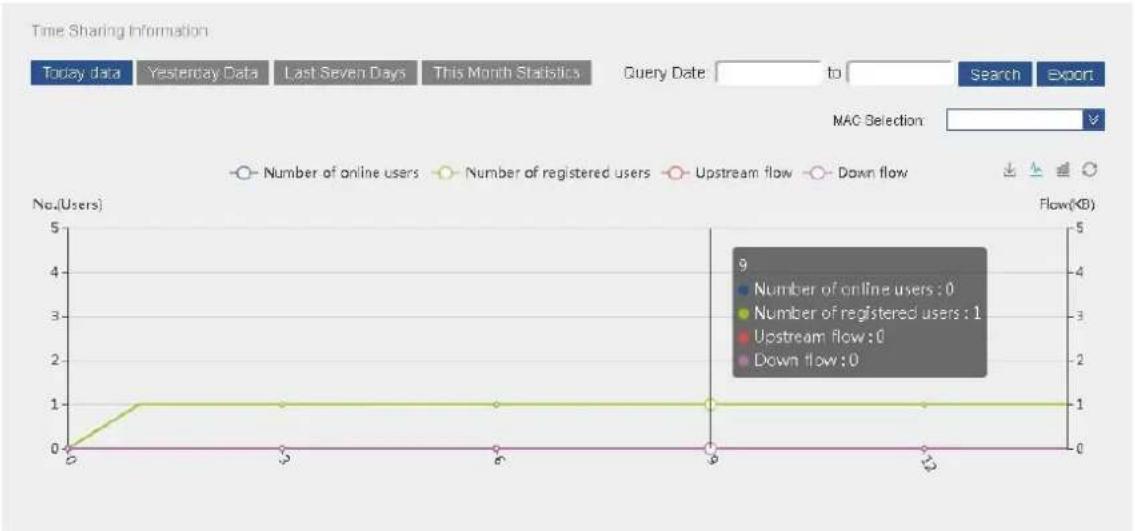Focus the Query Date end field

900,74
